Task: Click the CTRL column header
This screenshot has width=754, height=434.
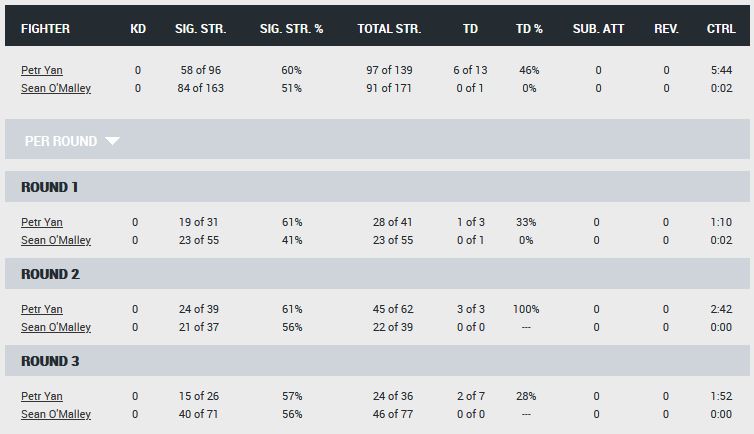Action: [x=721, y=29]
